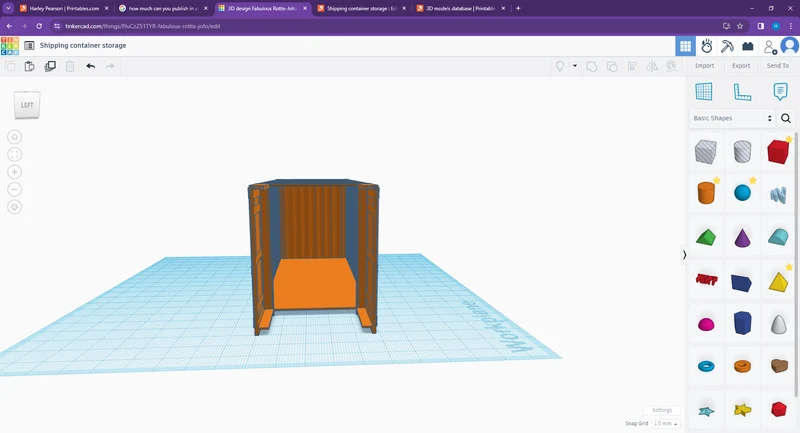Switch to 3D design grid view
Screen dimensions: 800x433
pos(685,46)
